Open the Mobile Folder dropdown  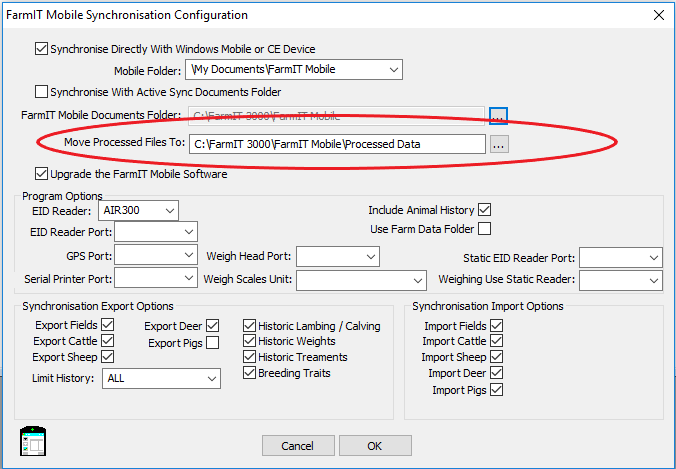(294, 69)
